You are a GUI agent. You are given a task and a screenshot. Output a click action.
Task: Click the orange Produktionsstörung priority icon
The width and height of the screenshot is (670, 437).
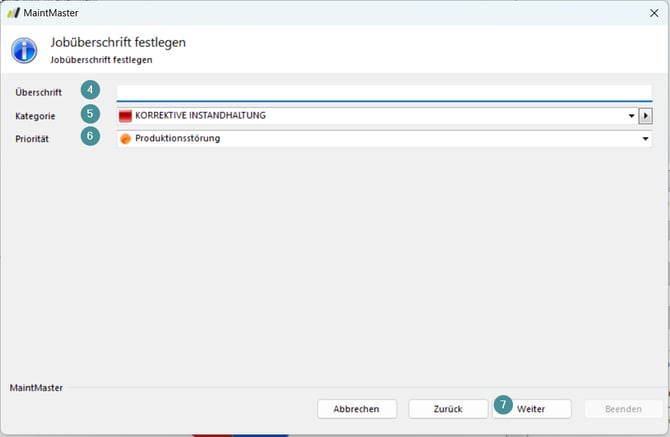click(x=125, y=139)
